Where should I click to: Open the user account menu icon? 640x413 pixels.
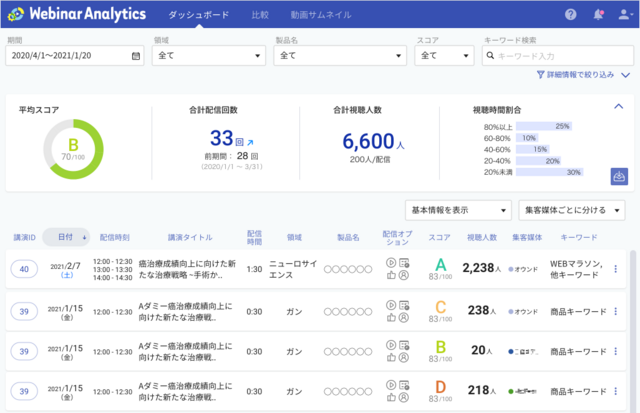pyautogui.click(x=623, y=15)
